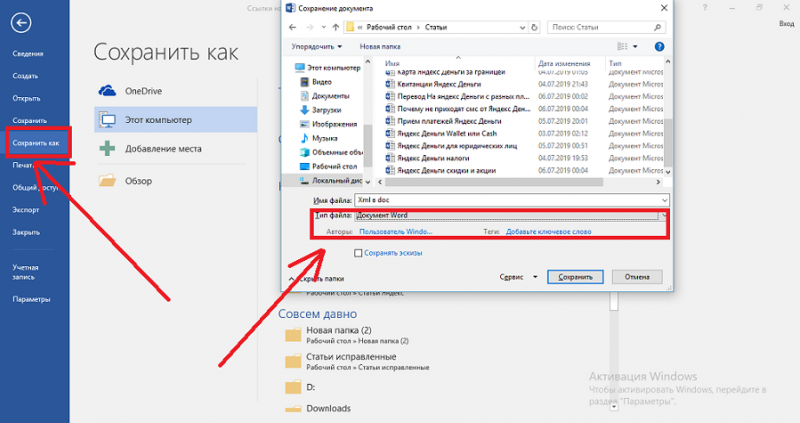This screenshot has height=423, width=800.
Task: Click Пользователь Windo... author link
Action: 396,232
